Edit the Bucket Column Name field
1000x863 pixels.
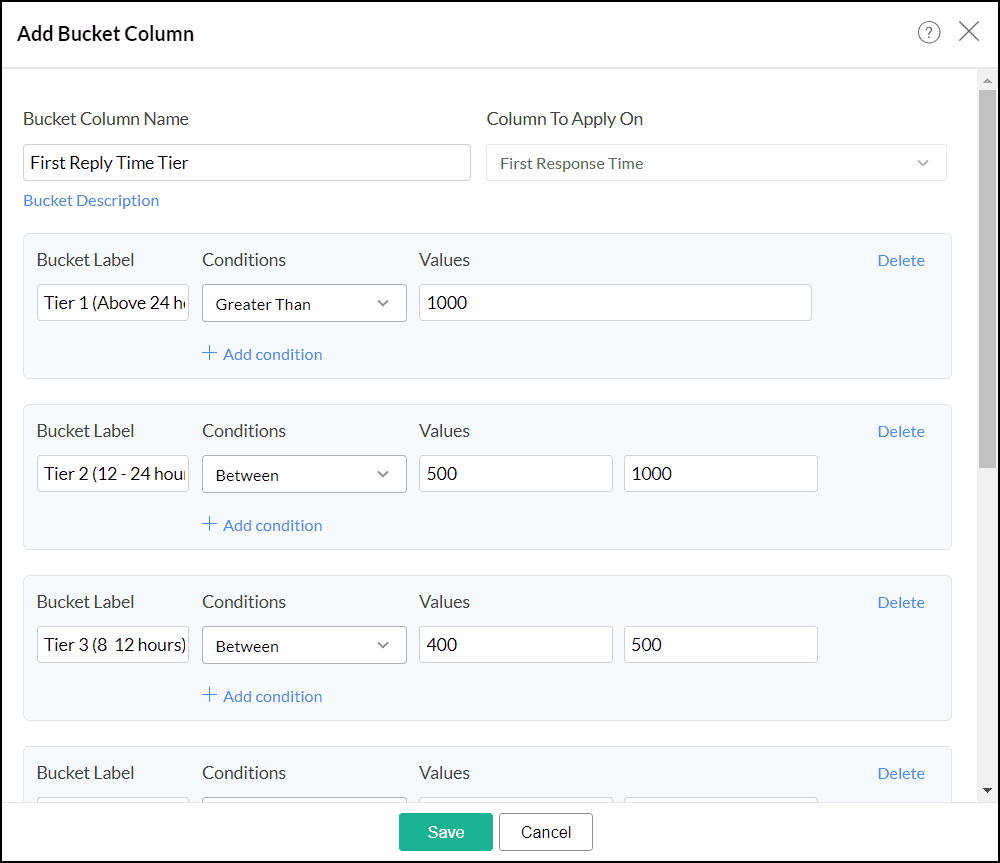(246, 163)
